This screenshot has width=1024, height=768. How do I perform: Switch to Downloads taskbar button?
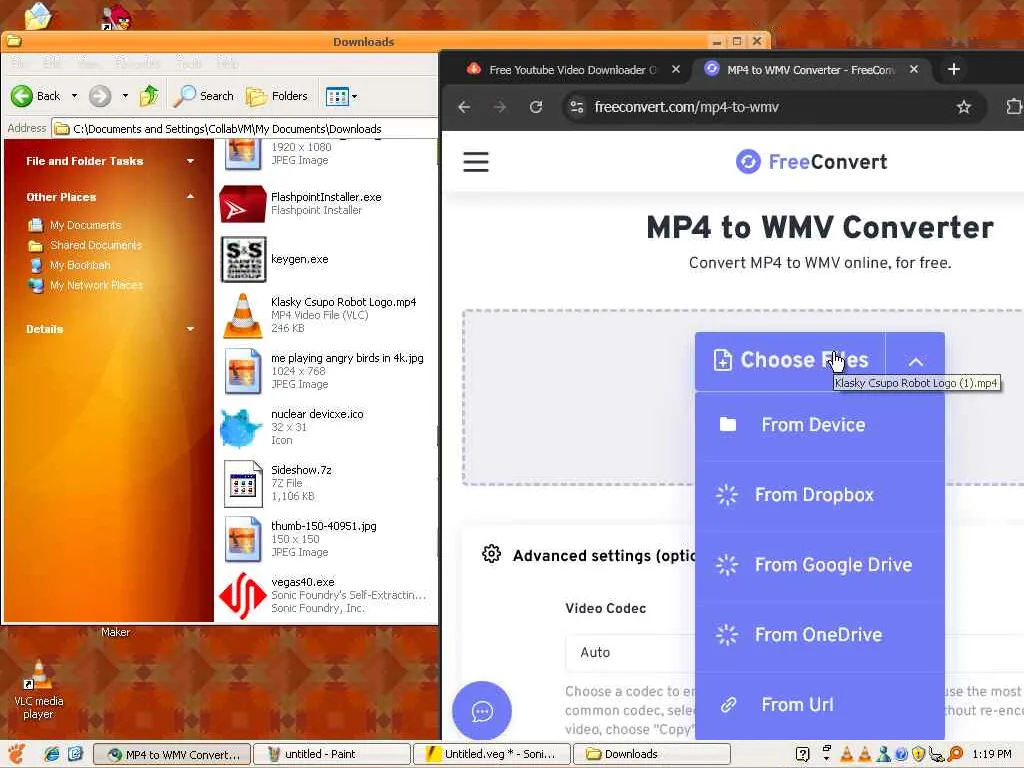coord(652,754)
